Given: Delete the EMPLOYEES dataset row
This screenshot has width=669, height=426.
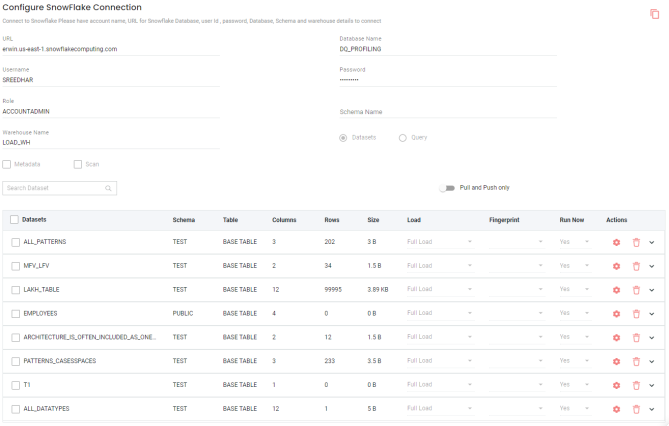Looking at the screenshot, I should (x=635, y=314).
